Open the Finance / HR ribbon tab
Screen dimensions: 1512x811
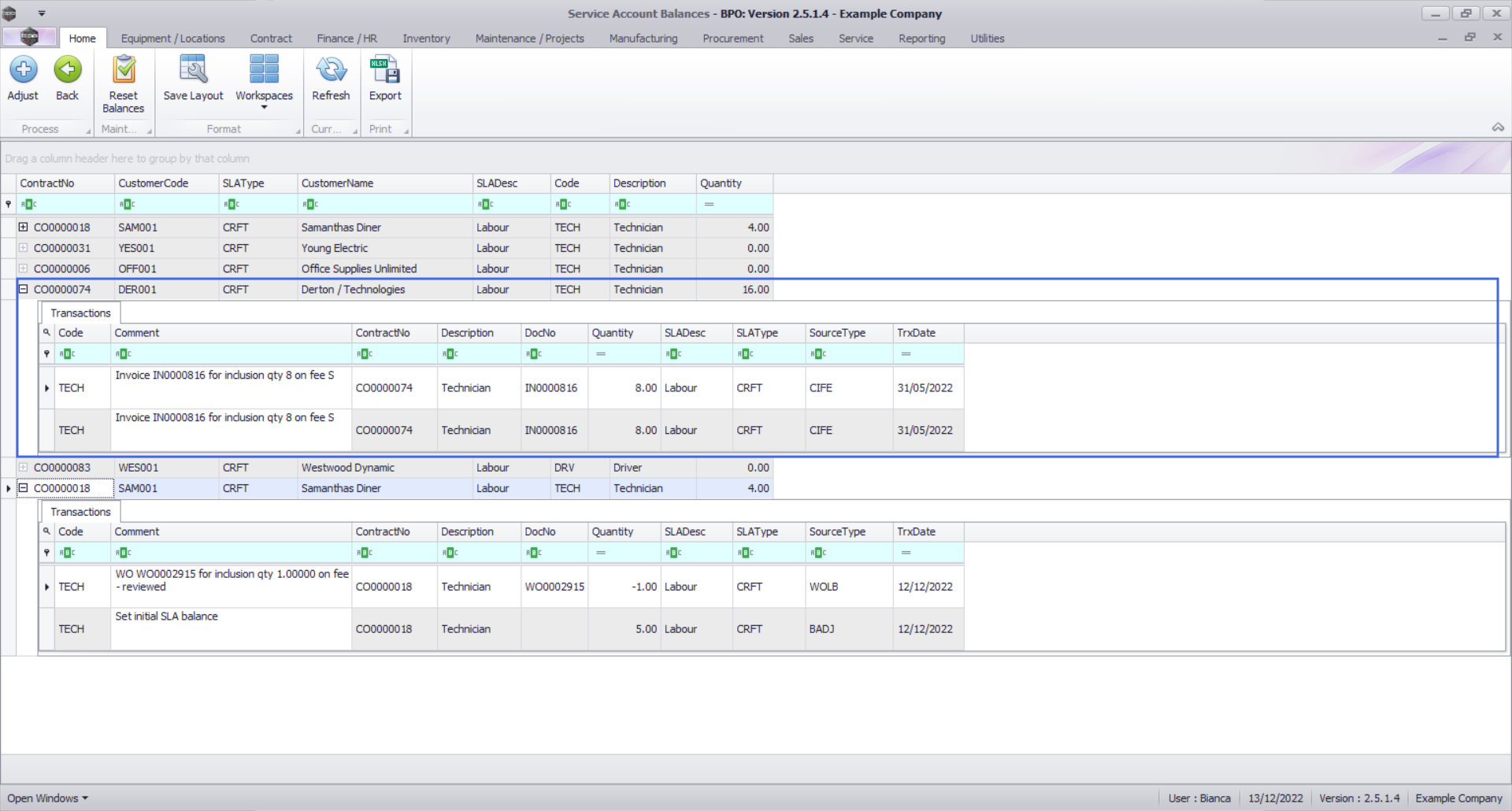click(x=346, y=39)
